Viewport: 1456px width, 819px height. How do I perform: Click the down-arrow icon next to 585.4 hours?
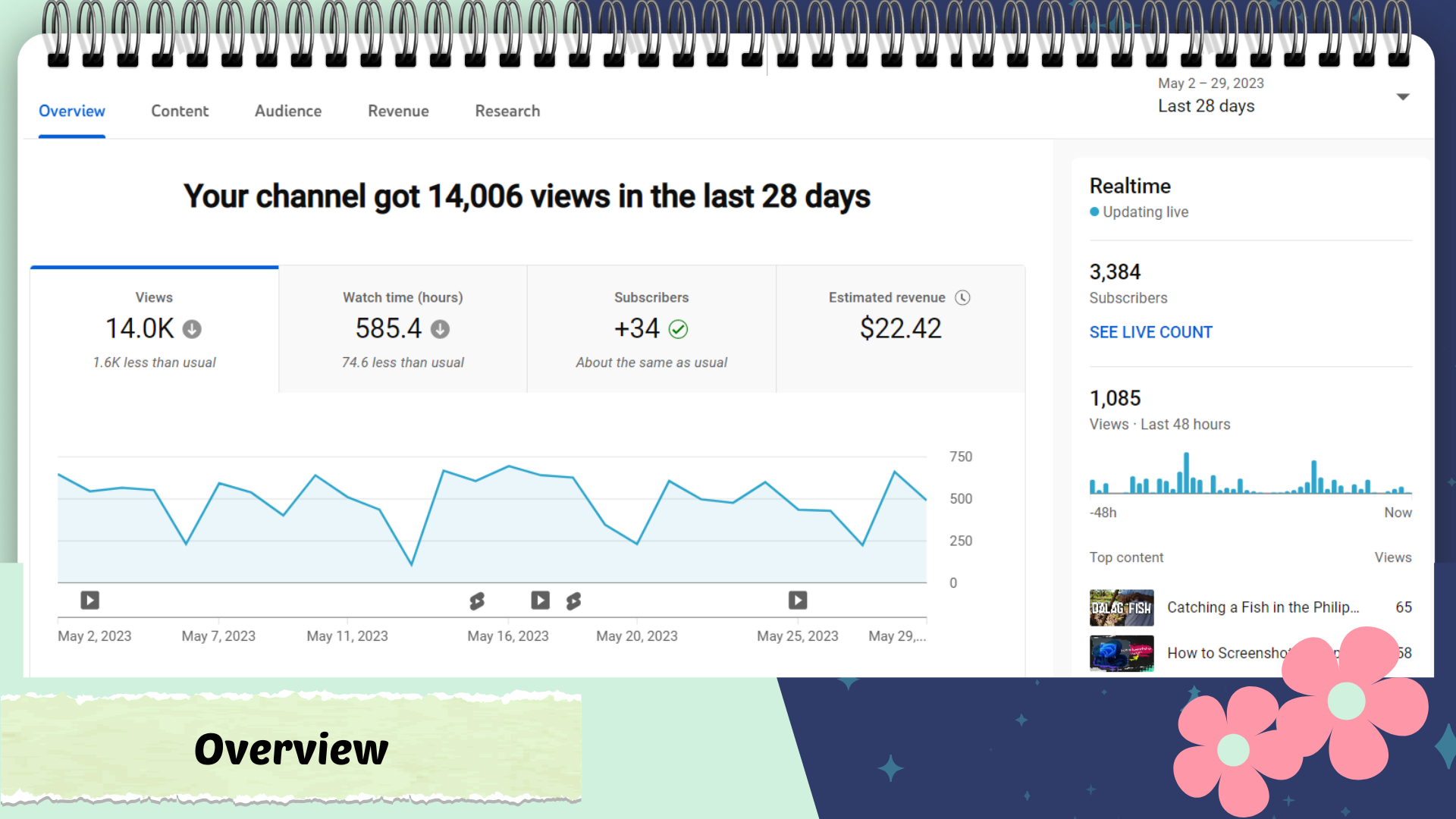point(440,329)
